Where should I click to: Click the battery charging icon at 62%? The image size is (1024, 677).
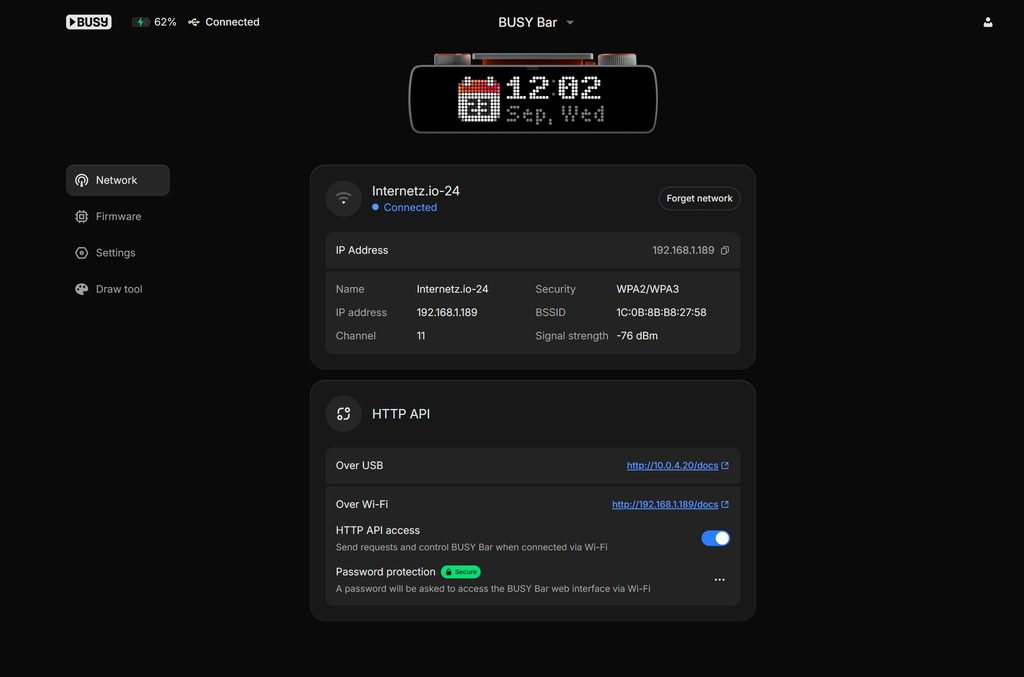pyautogui.click(x=140, y=22)
